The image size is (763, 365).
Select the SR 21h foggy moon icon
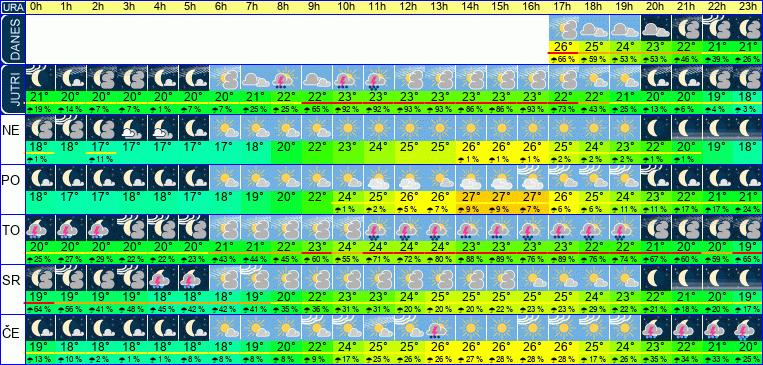pos(687,277)
